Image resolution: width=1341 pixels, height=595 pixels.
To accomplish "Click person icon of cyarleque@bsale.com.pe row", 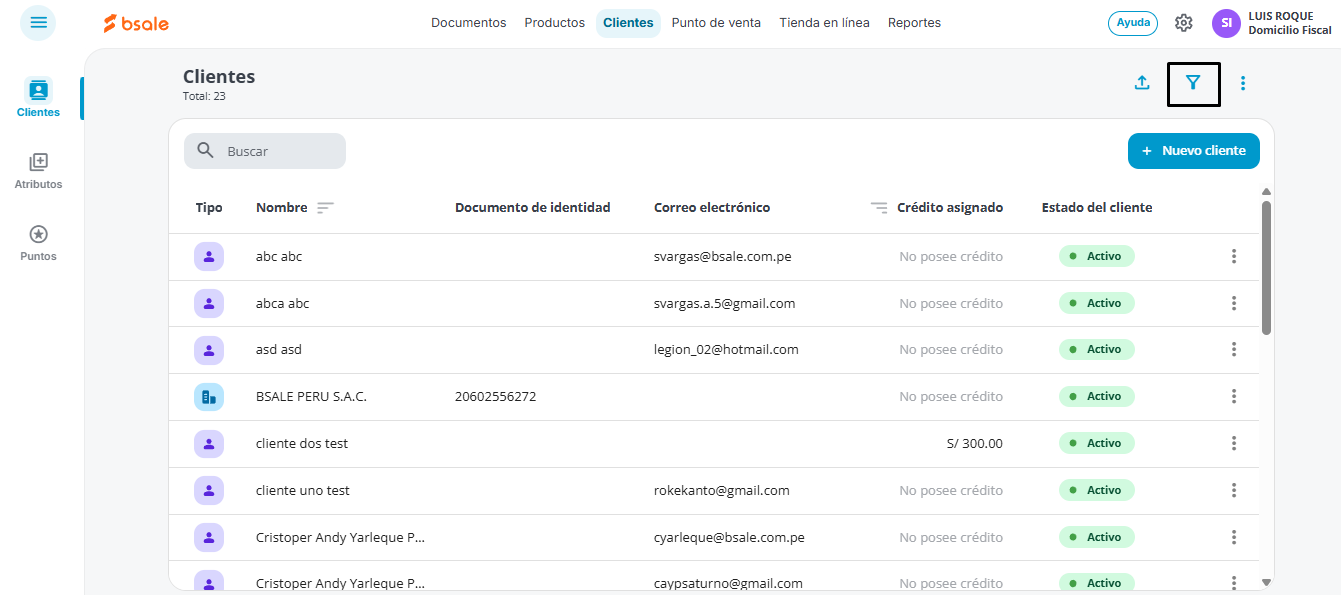I will click(208, 537).
